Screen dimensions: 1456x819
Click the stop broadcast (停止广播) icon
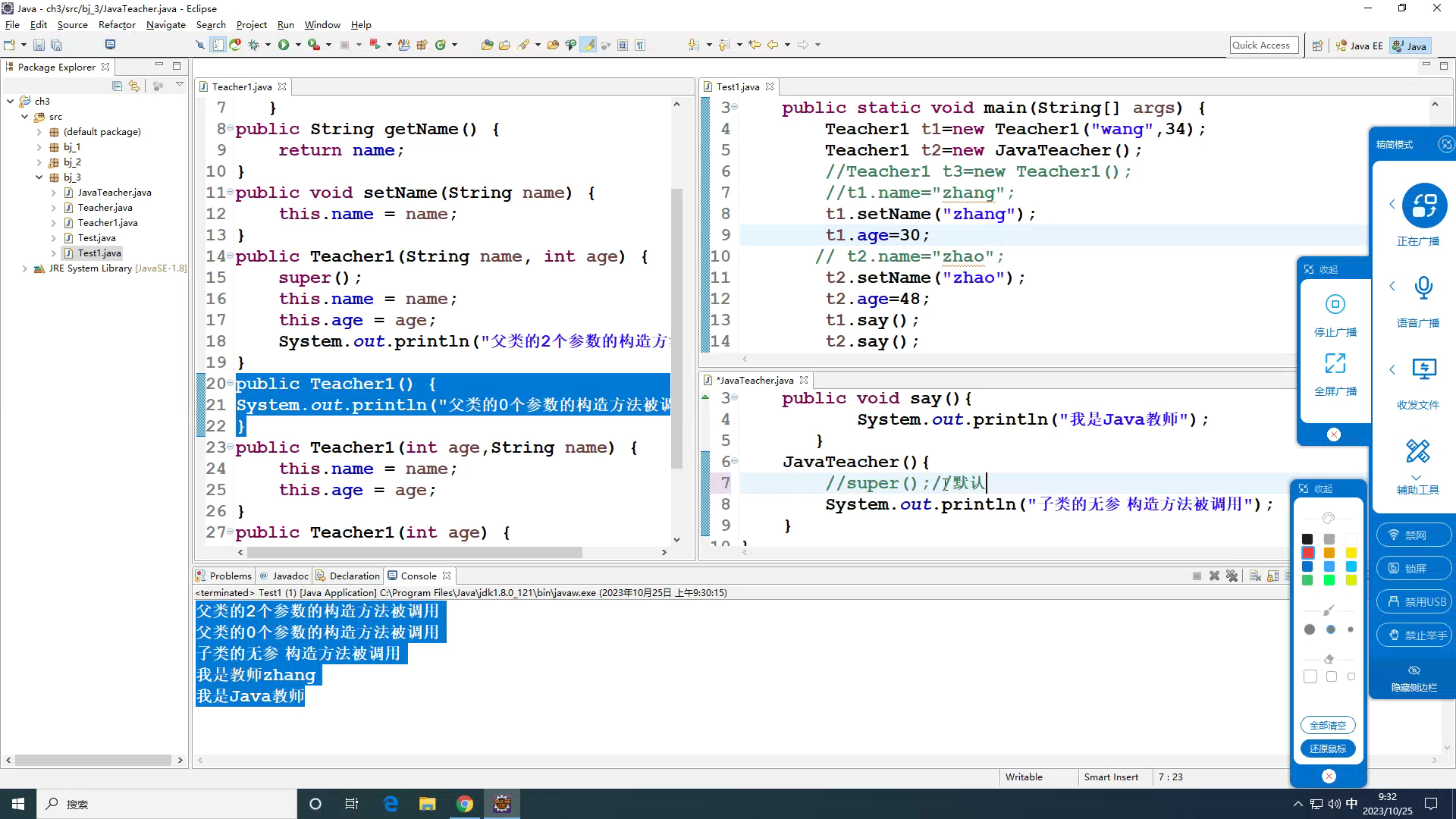point(1335,305)
